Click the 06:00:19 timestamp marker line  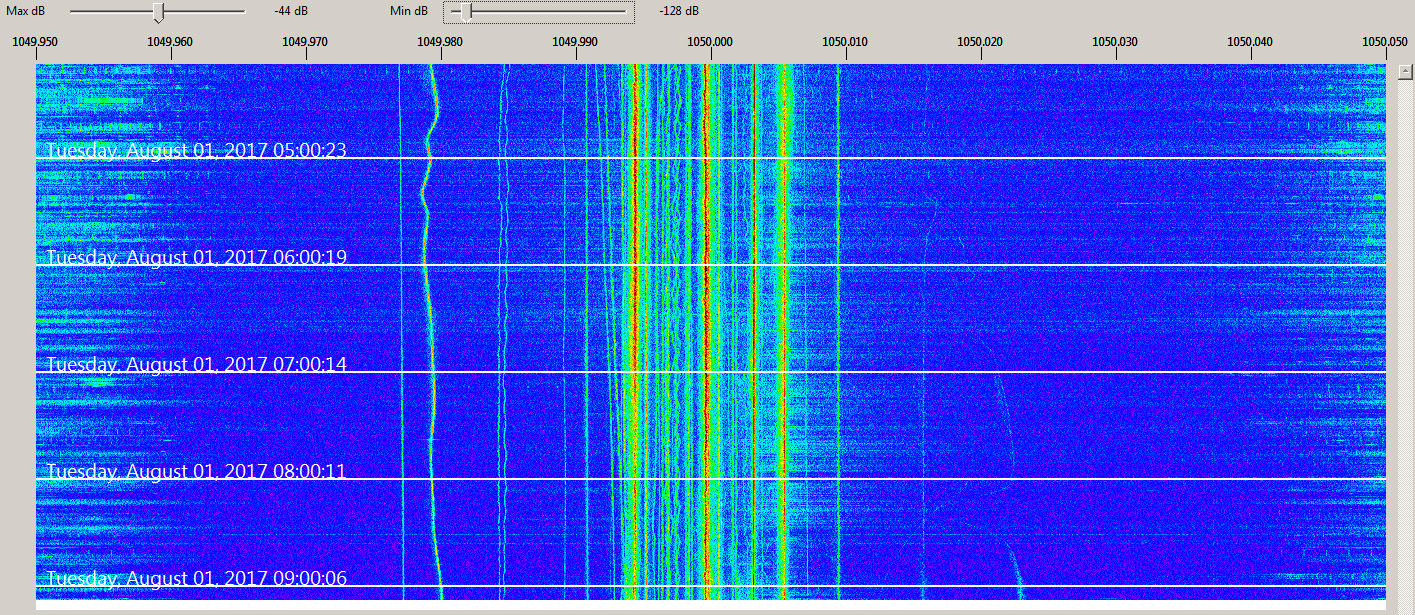coord(711,265)
